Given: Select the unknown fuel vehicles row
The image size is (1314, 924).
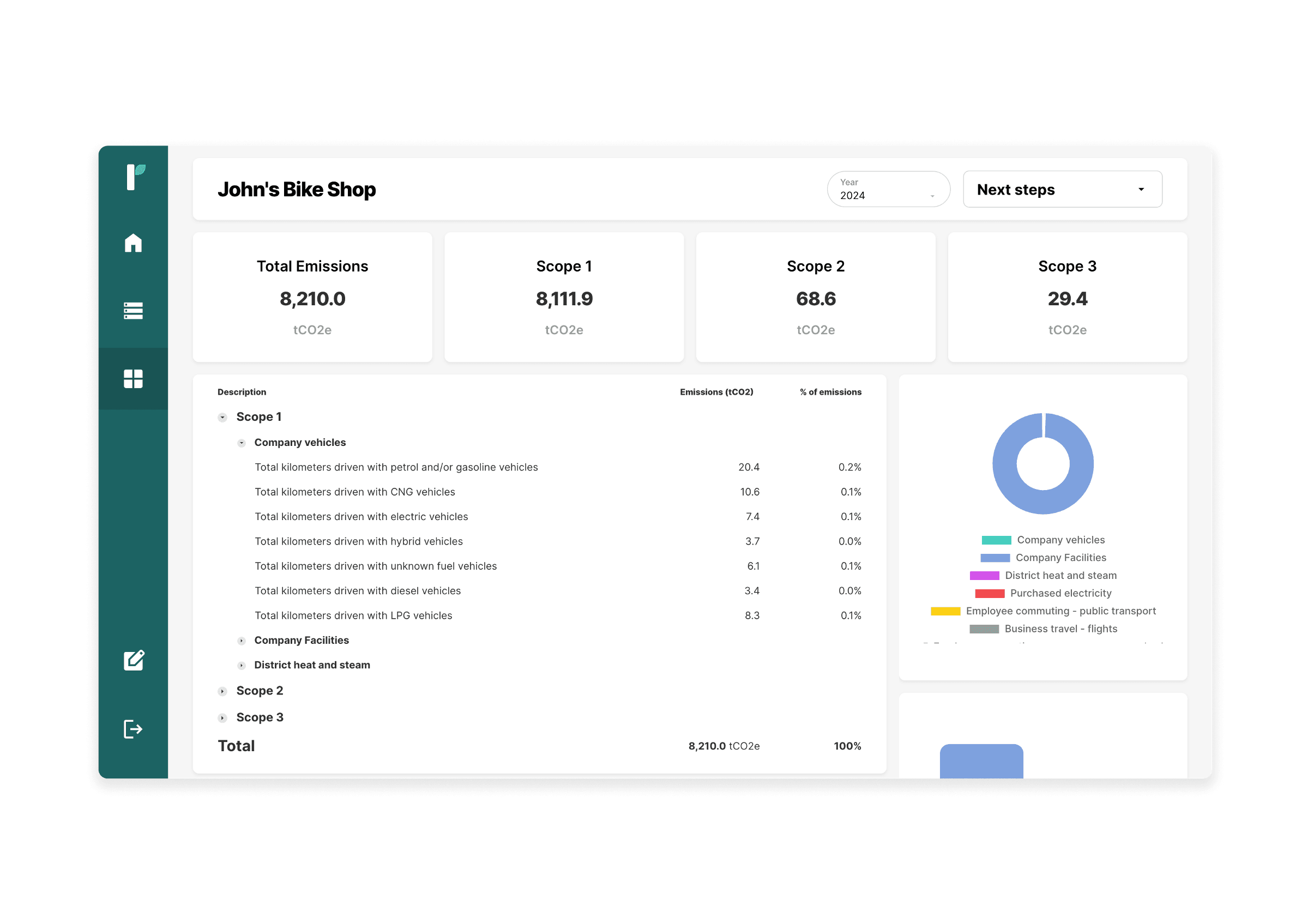Looking at the screenshot, I should (x=539, y=565).
